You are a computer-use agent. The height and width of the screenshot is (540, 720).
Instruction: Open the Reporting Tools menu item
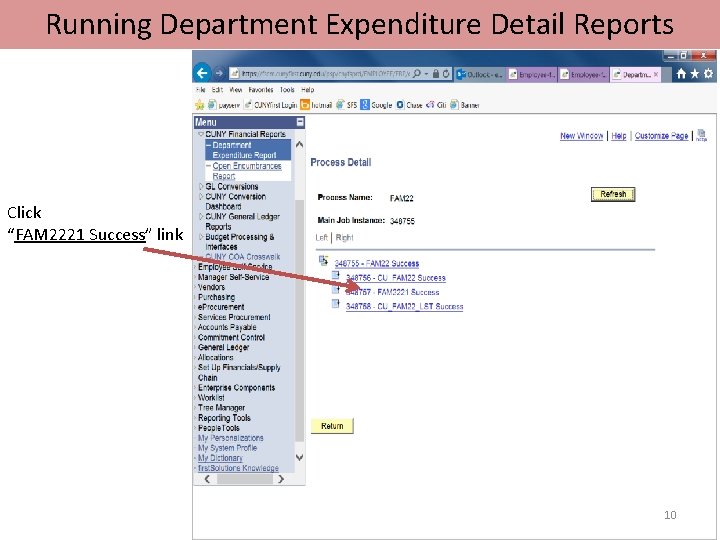tap(224, 418)
